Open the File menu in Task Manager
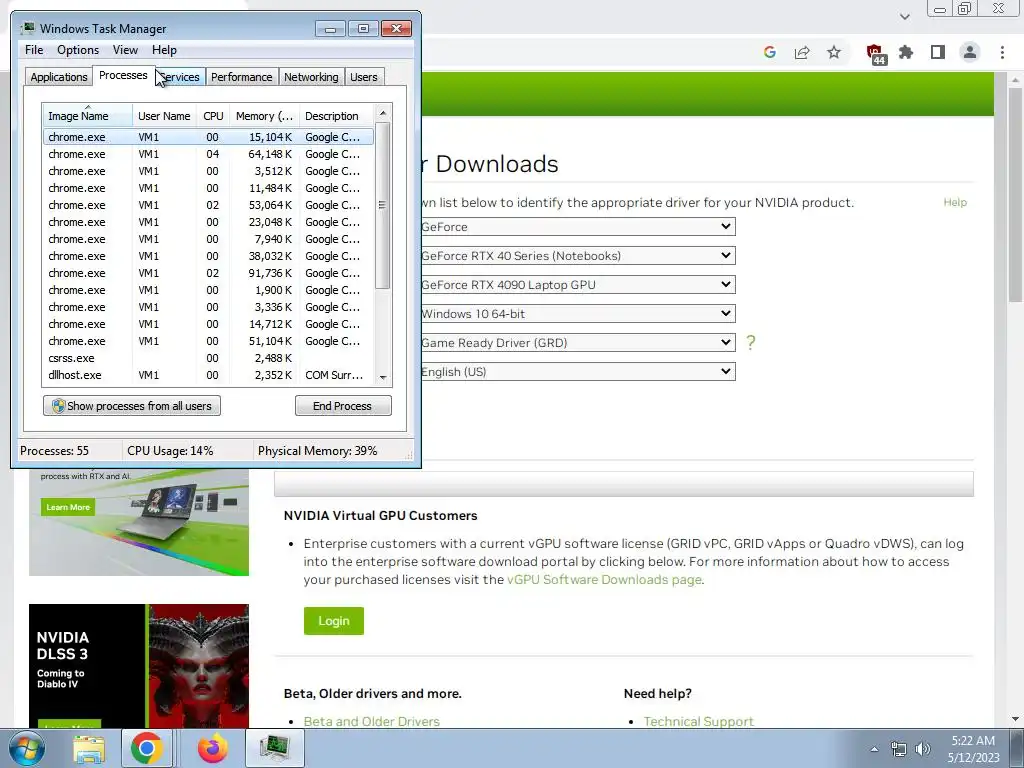1024x768 pixels. [34, 50]
